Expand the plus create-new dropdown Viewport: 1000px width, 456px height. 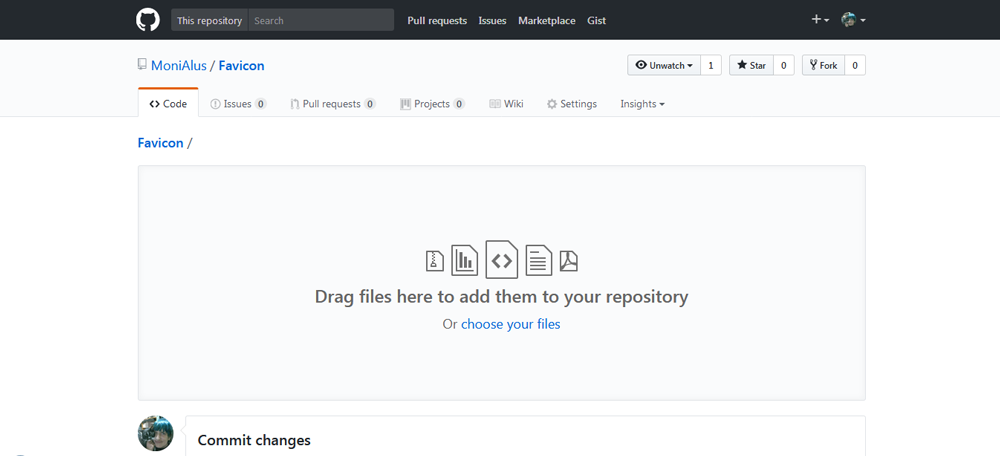pos(820,20)
